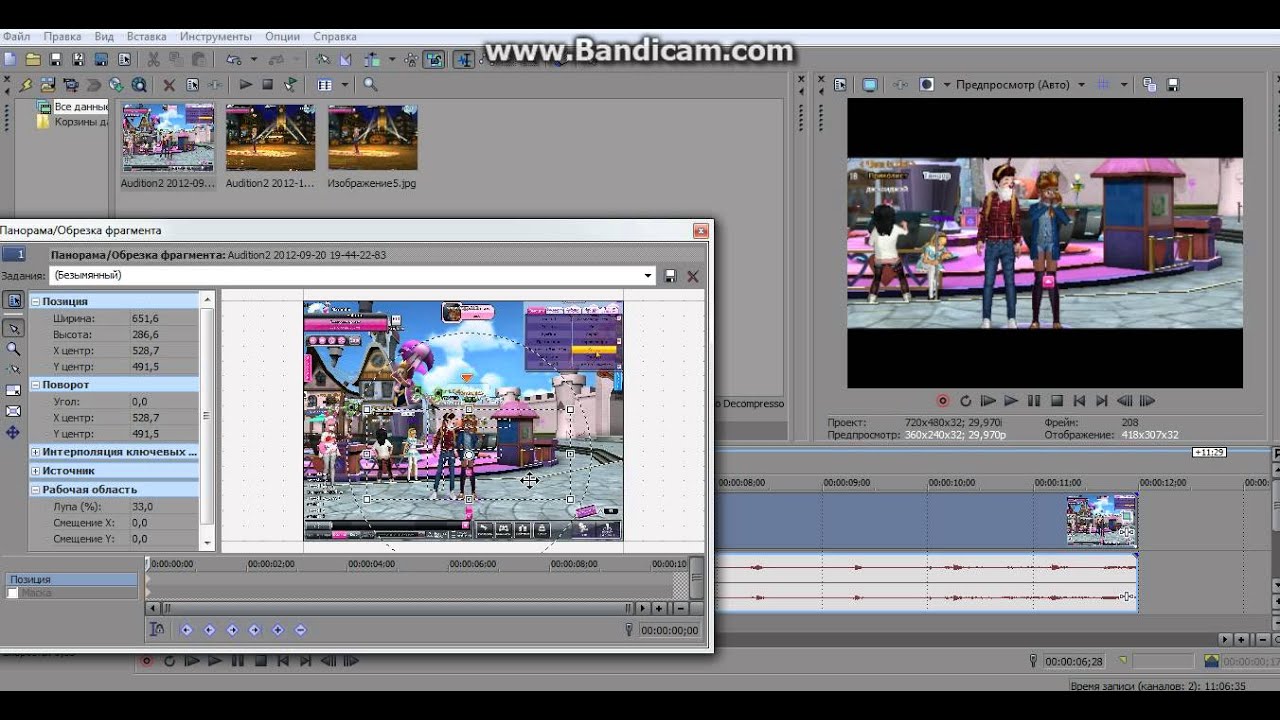
Task: Open the Вставка menu
Action: pyautogui.click(x=147, y=36)
